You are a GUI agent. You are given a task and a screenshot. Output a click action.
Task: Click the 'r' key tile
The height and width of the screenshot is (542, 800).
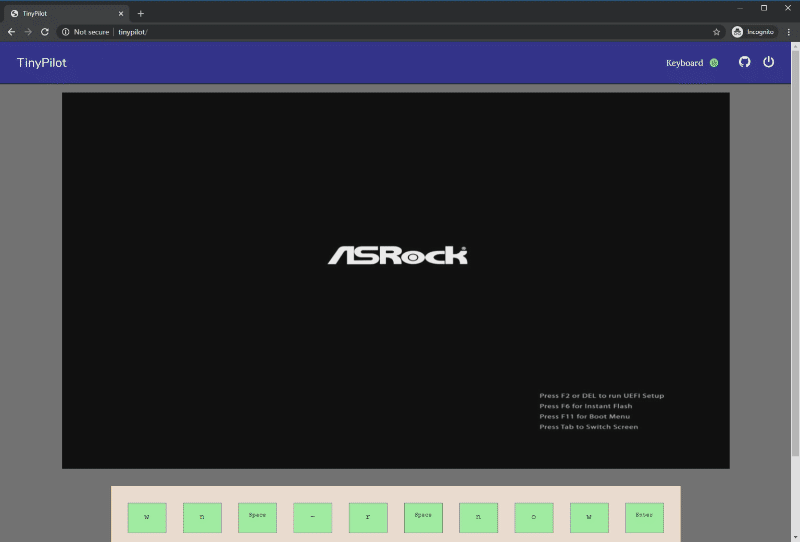[x=368, y=517]
